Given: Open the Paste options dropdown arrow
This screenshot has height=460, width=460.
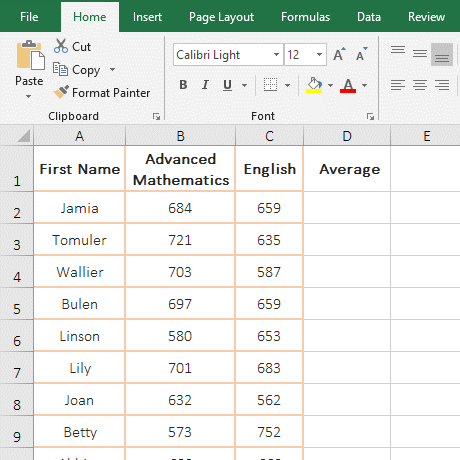Looking at the screenshot, I should coord(29,96).
